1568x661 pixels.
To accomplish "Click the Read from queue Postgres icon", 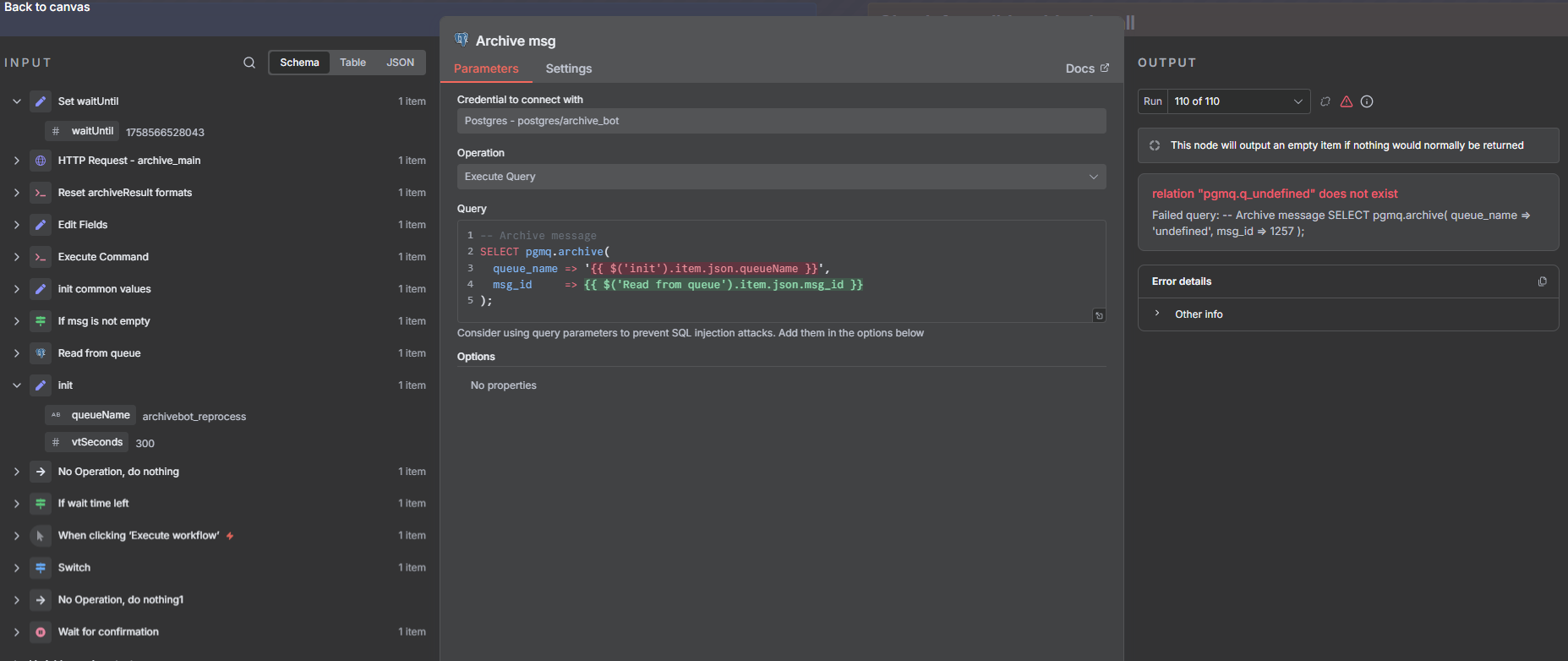I will (41, 353).
